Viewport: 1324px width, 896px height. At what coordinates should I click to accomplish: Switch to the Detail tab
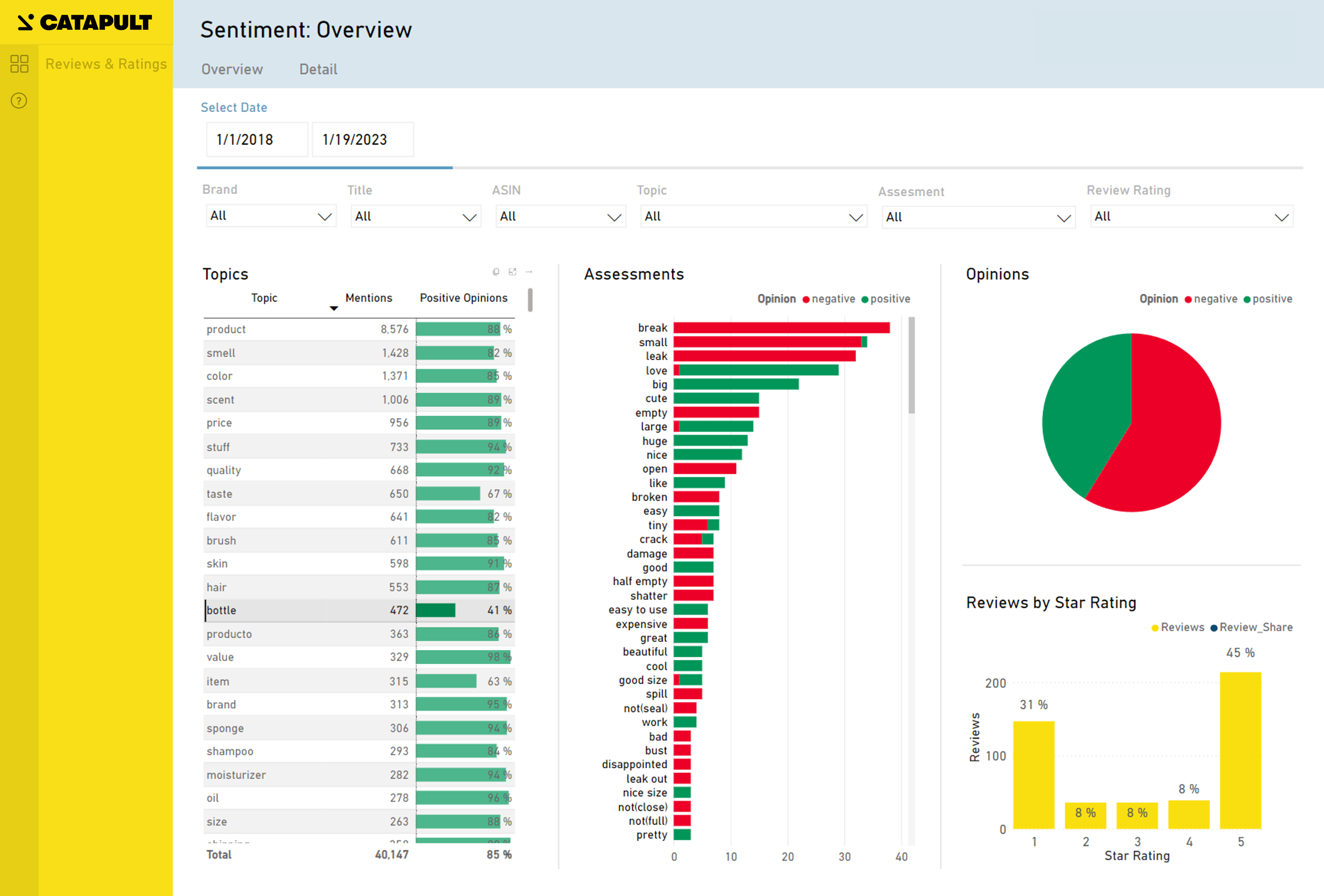point(318,69)
